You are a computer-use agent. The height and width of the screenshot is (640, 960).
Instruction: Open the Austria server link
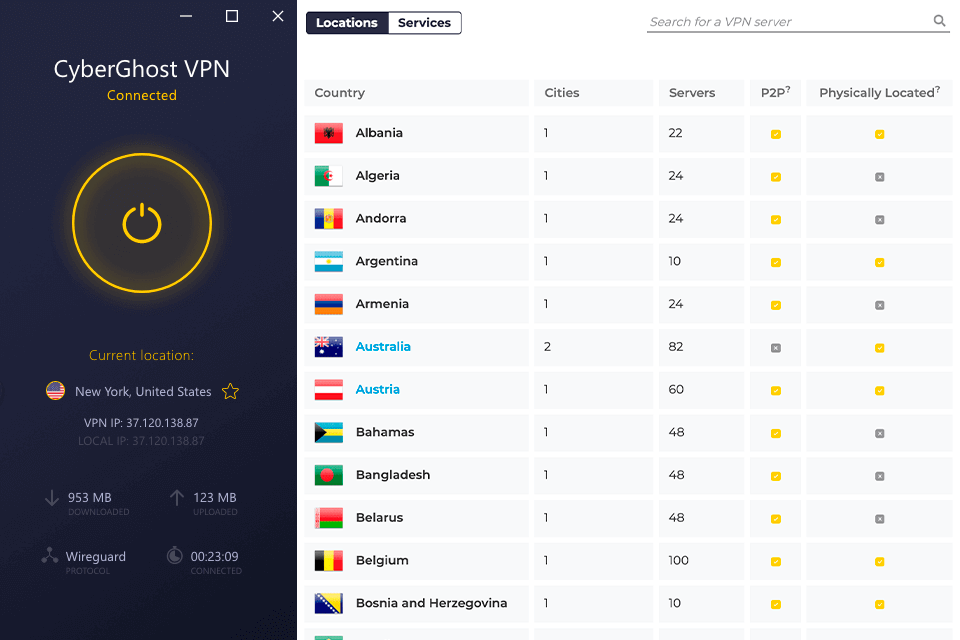point(378,390)
